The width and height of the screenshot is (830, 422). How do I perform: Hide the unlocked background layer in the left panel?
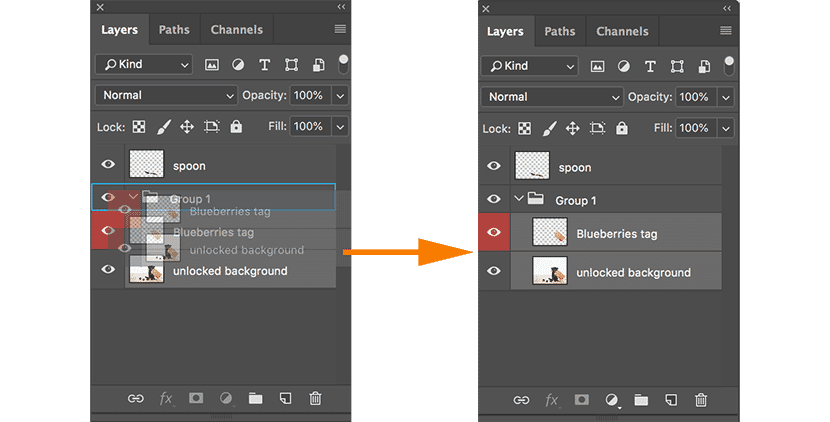(x=108, y=270)
